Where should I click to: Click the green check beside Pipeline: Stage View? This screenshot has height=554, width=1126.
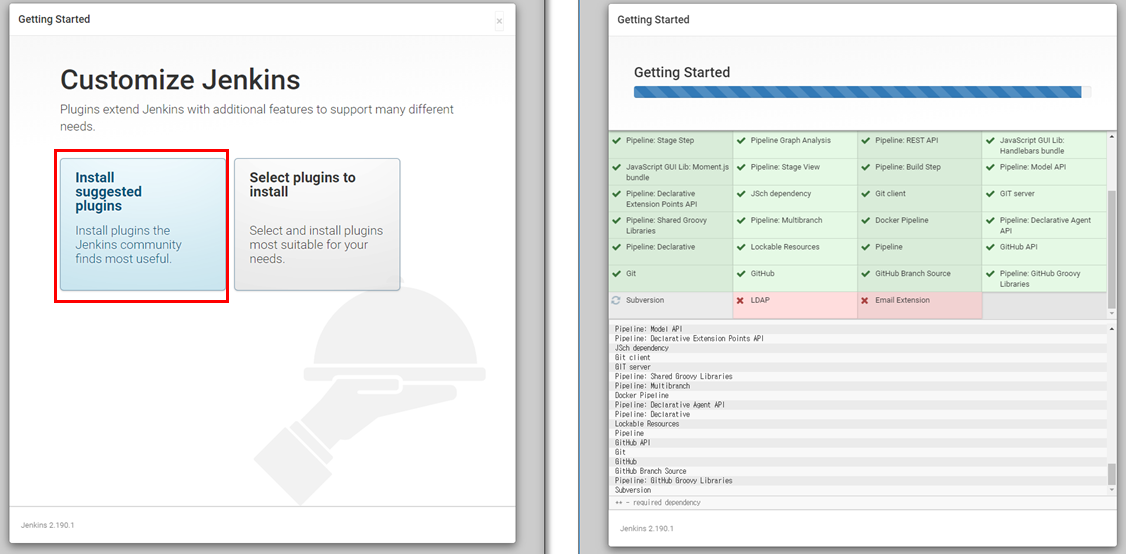(x=741, y=167)
